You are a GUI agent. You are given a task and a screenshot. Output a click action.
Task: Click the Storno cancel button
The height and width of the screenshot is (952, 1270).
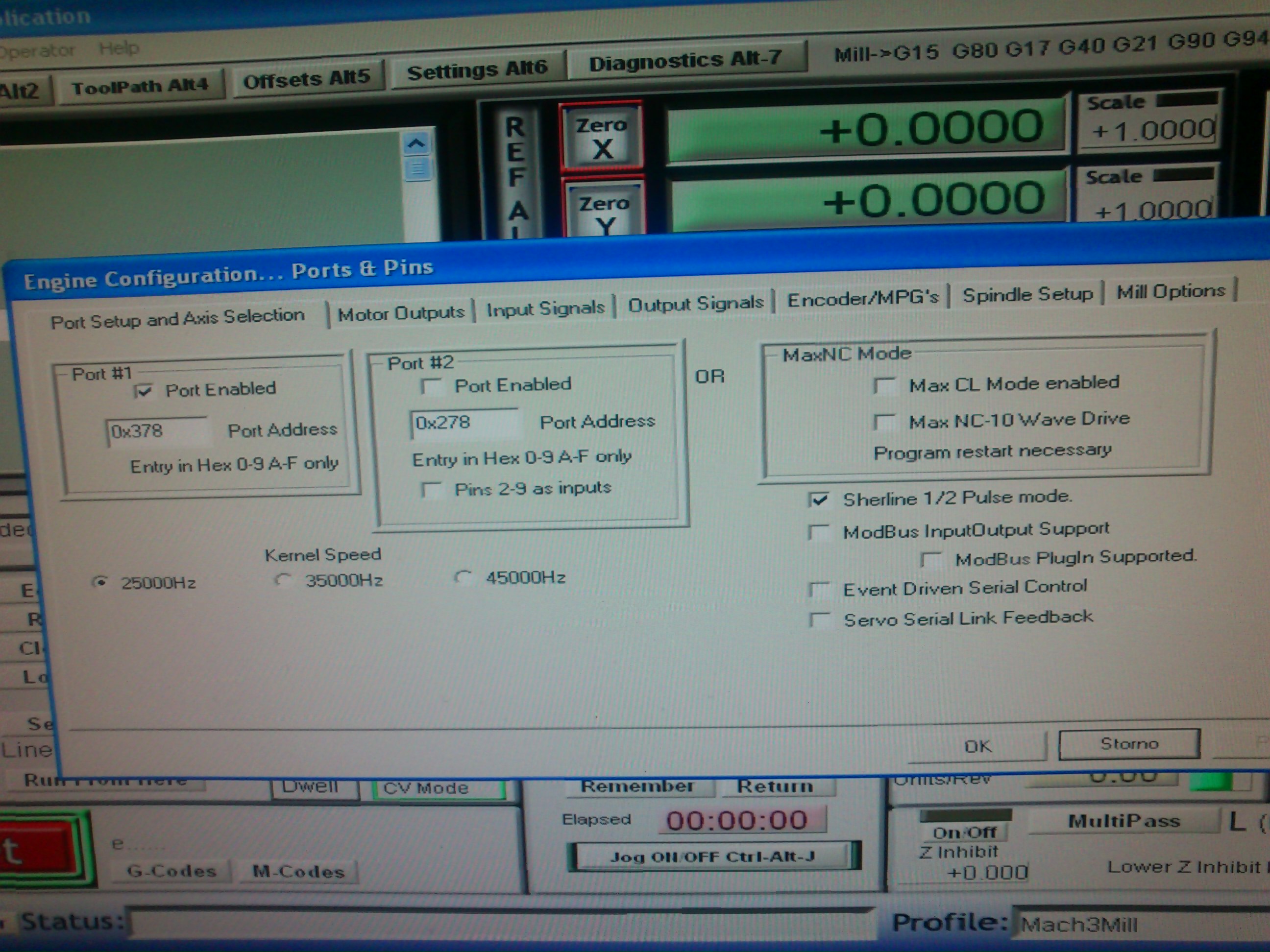tap(1129, 744)
